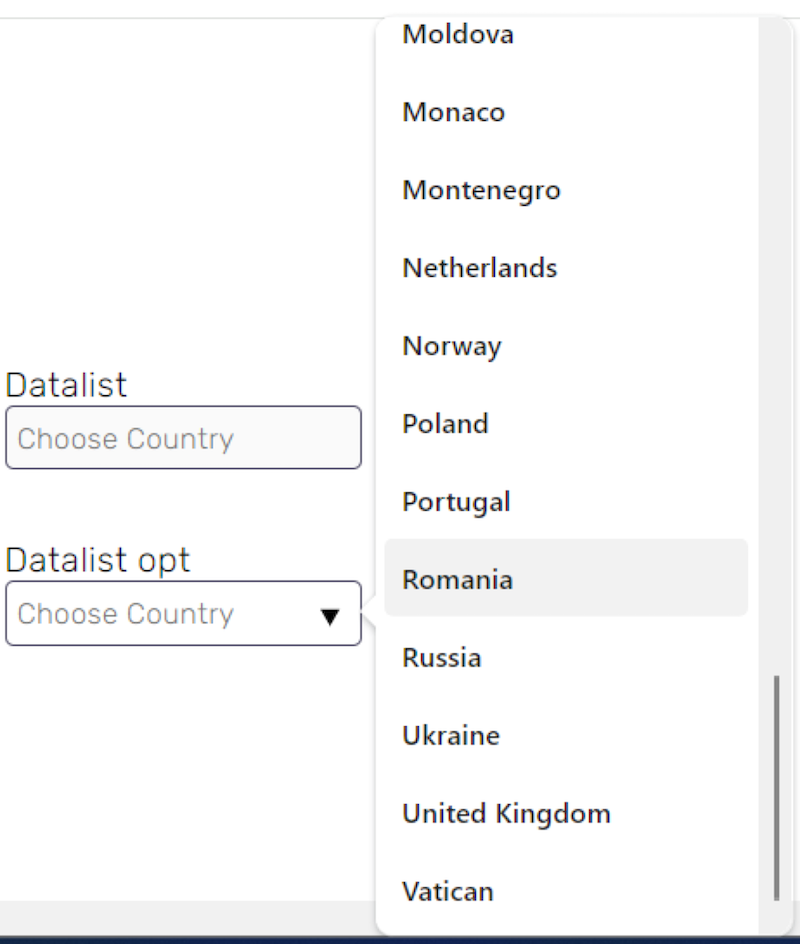Select the Netherlands option
This screenshot has height=944, width=800.
coord(566,268)
